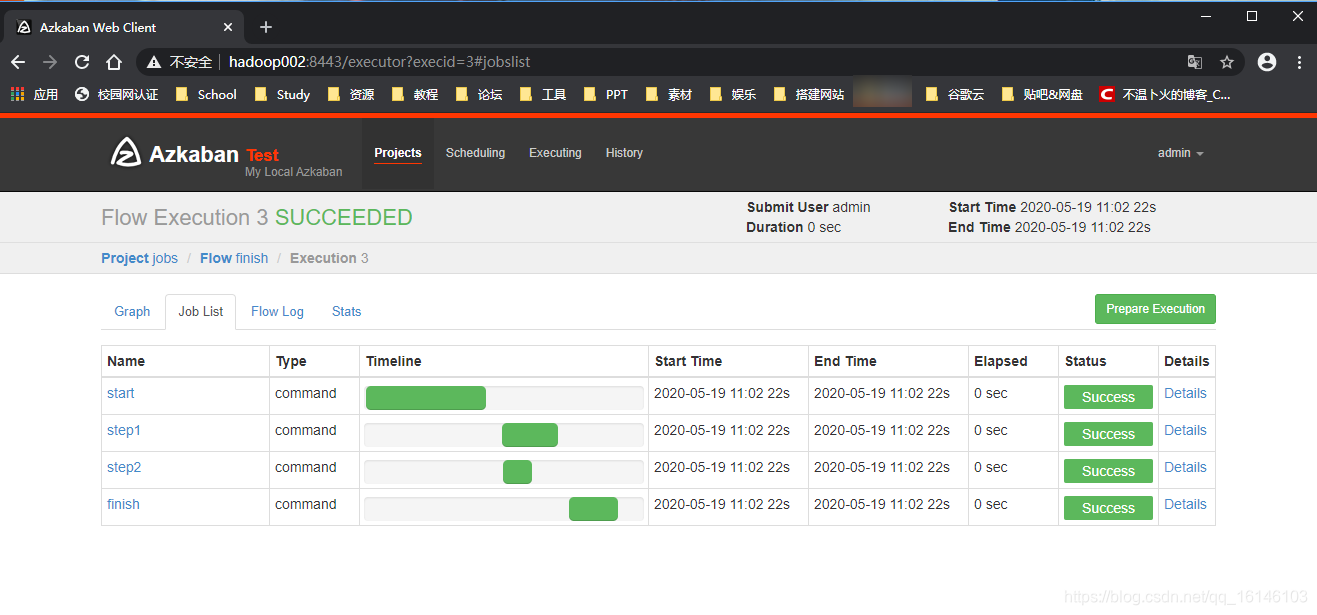Screen dimensions: 1317x615
Task: Open the step2 job link
Action: click(x=124, y=467)
